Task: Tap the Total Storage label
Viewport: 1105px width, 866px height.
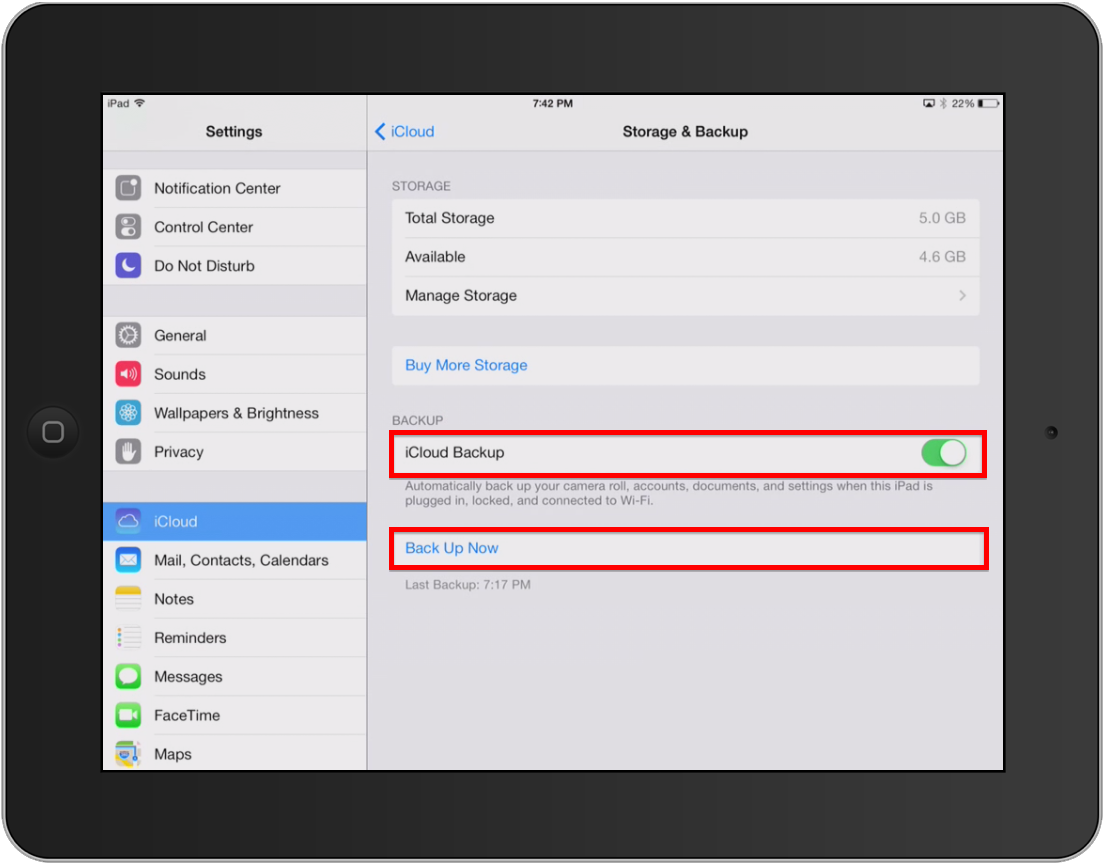Action: [450, 218]
